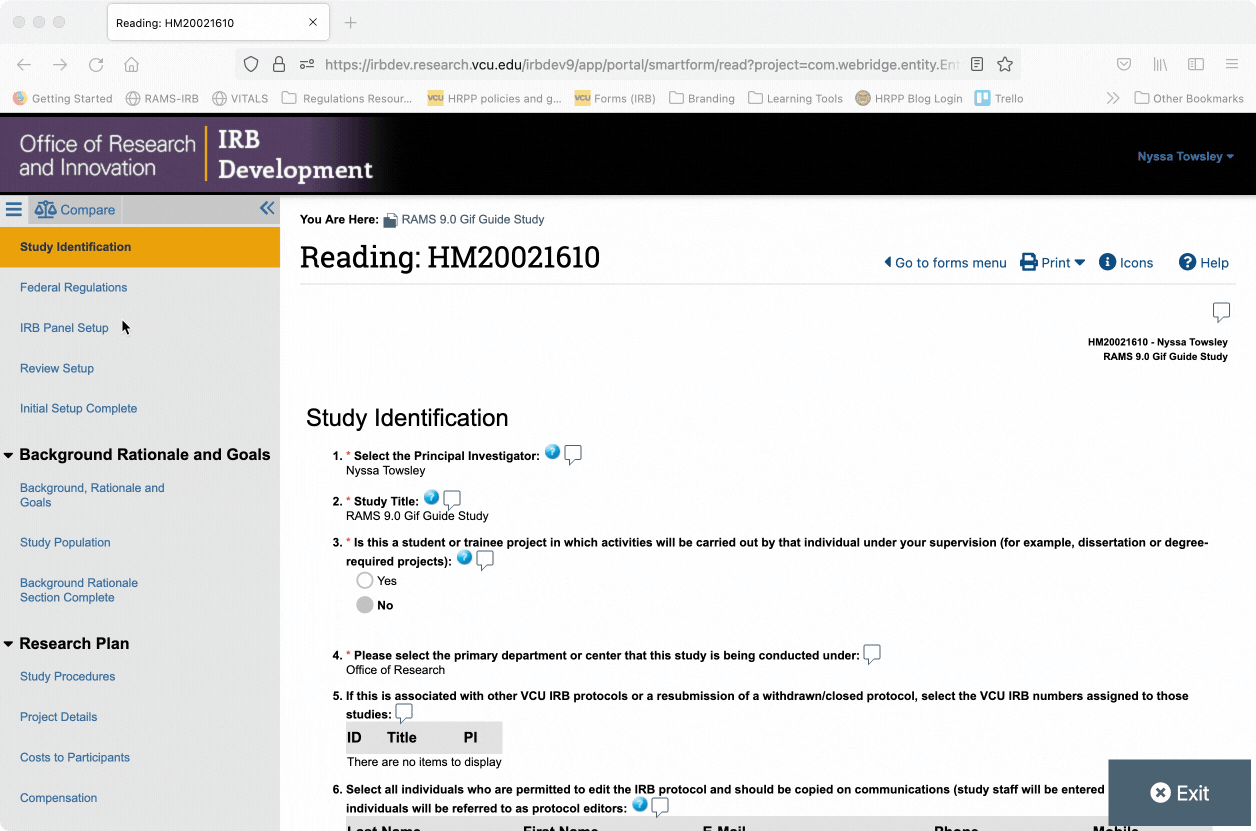
Task: Select No for student or trainee project
Action: point(365,605)
